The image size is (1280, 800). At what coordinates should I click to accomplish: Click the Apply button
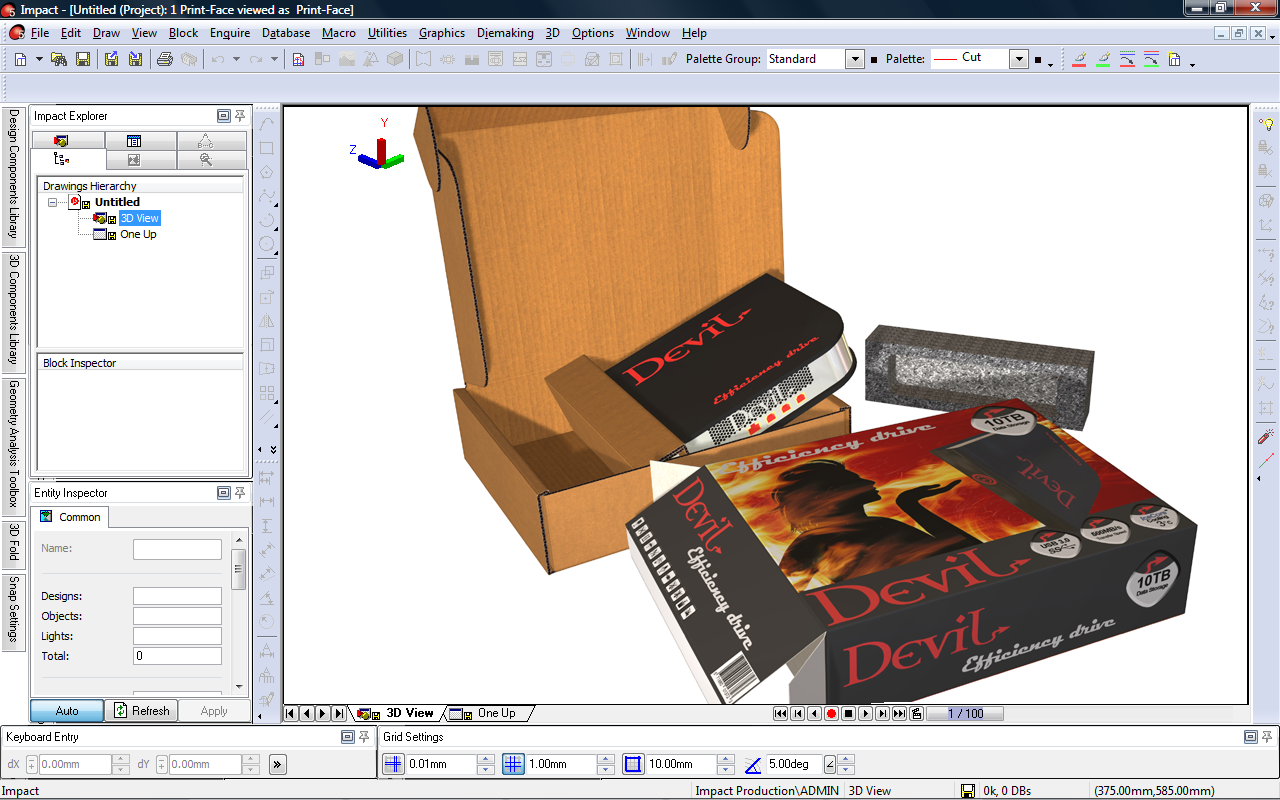pyautogui.click(x=214, y=711)
